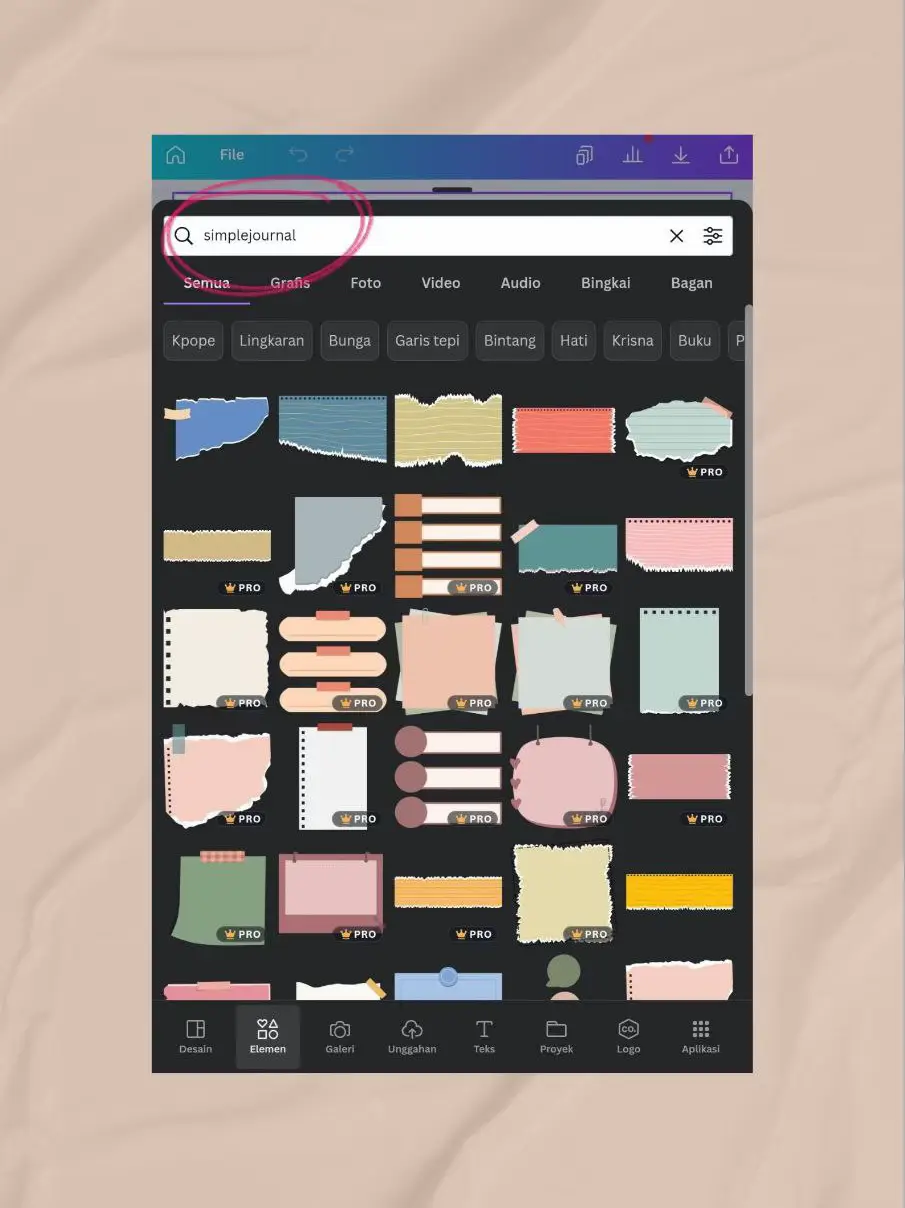This screenshot has width=905, height=1208.
Task: Select the Desain icon in bottom navigation
Action: point(195,1036)
